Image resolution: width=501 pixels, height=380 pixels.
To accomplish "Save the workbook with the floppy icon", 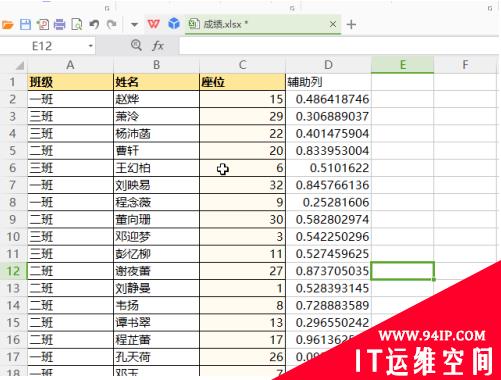I will tap(25, 24).
